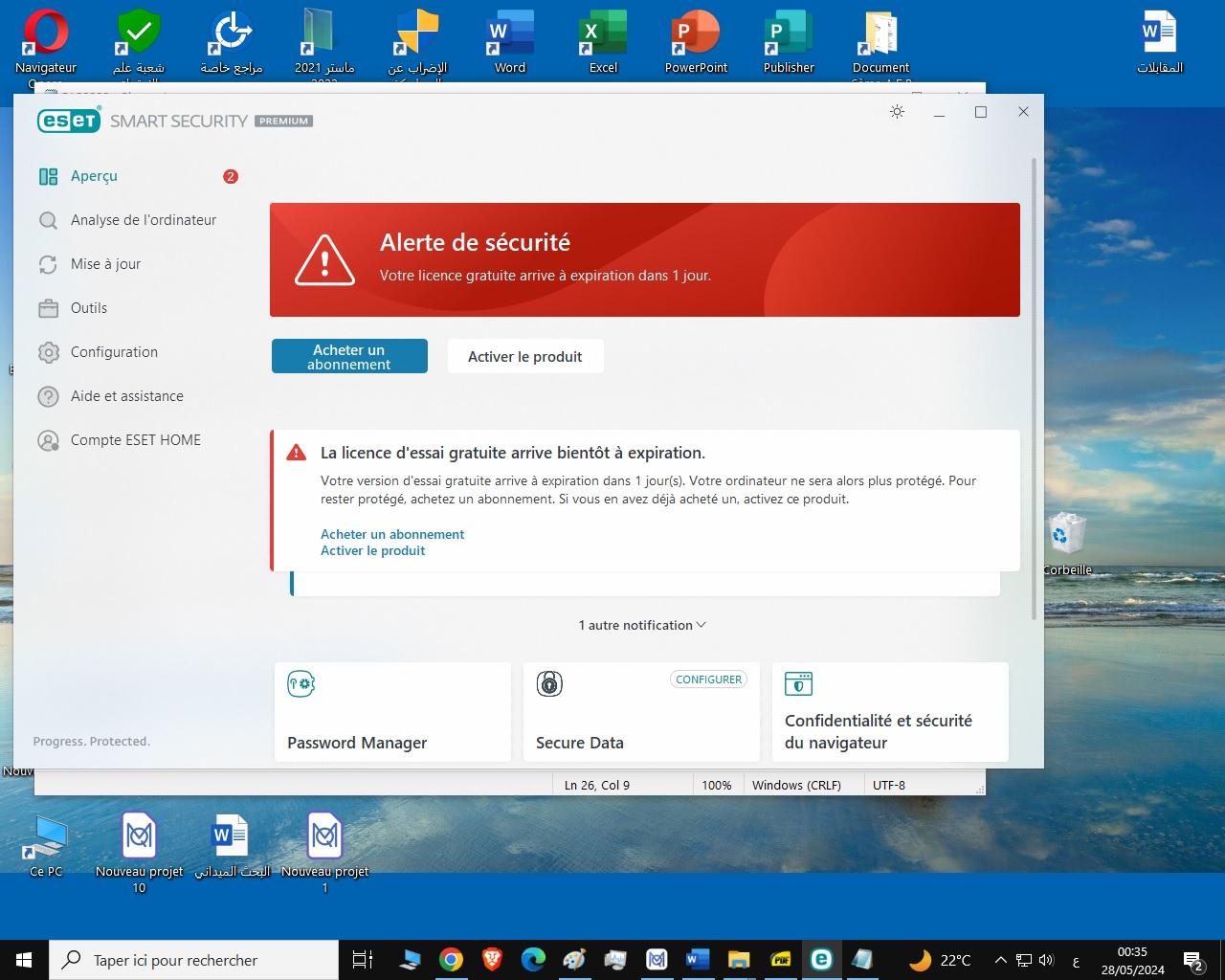Click the question mark help icon

[x=48, y=396]
